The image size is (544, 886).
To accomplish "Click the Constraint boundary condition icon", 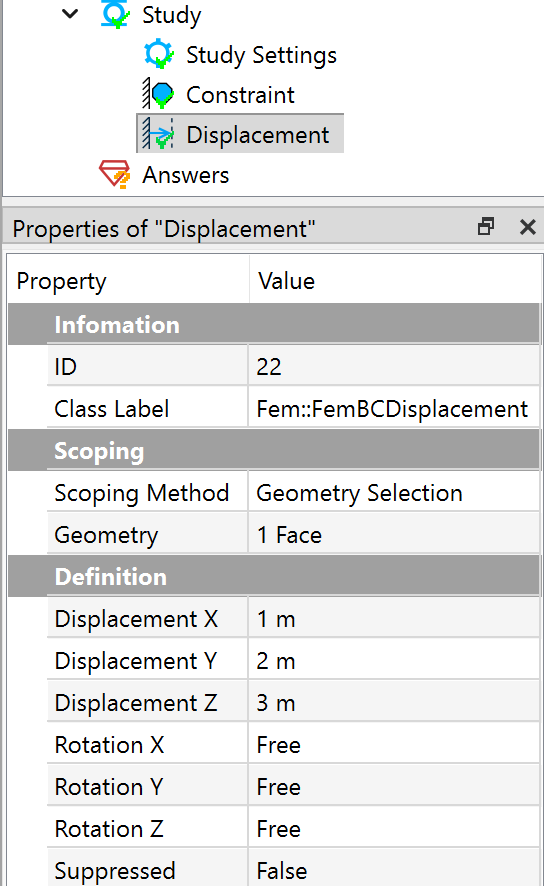I will [x=158, y=94].
